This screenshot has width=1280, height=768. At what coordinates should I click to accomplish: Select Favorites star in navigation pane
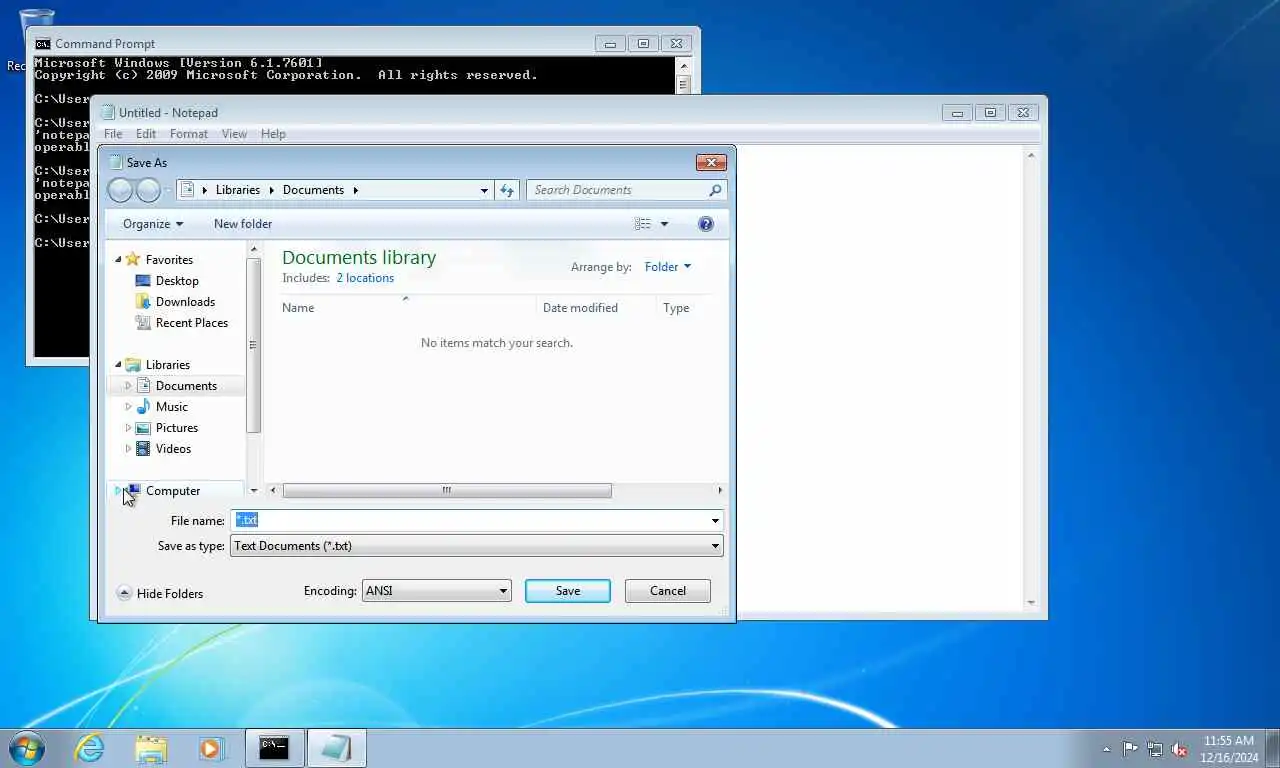133,260
